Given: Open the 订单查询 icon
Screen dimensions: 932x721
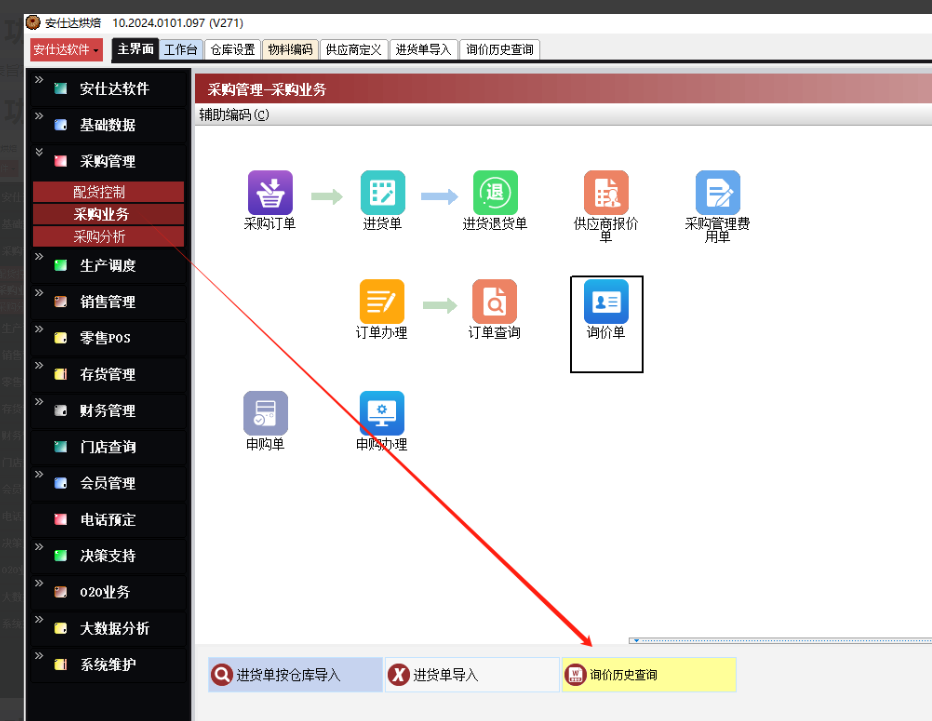Looking at the screenshot, I should tap(494, 301).
